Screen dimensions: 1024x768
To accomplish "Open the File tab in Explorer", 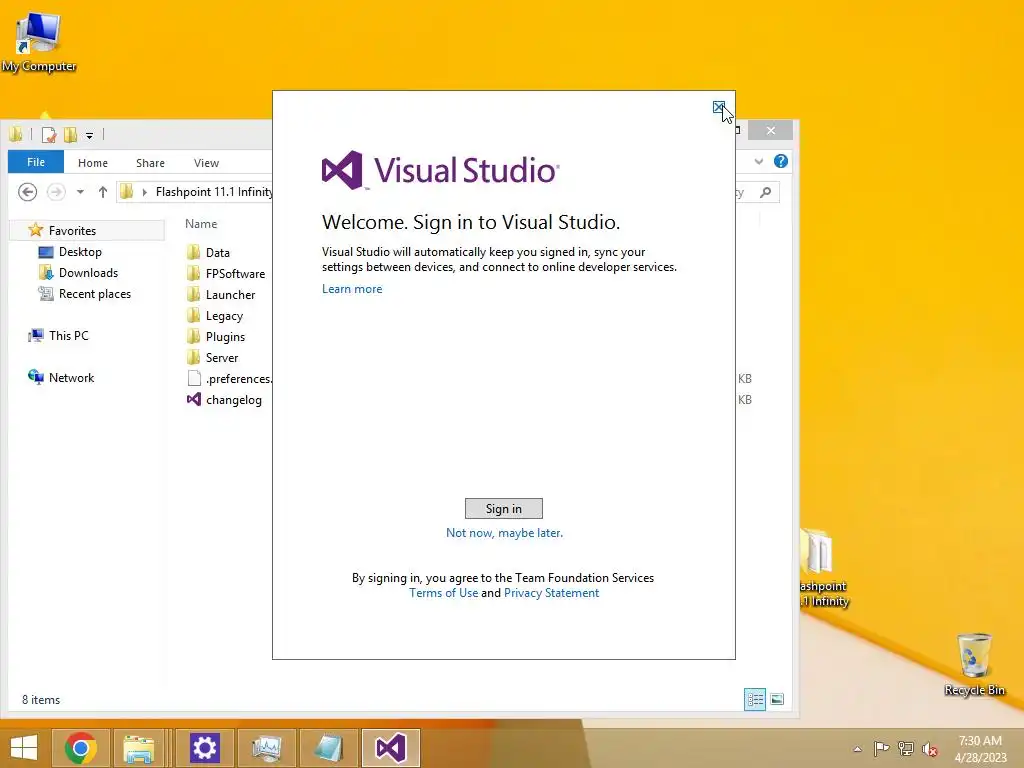I will (x=36, y=162).
